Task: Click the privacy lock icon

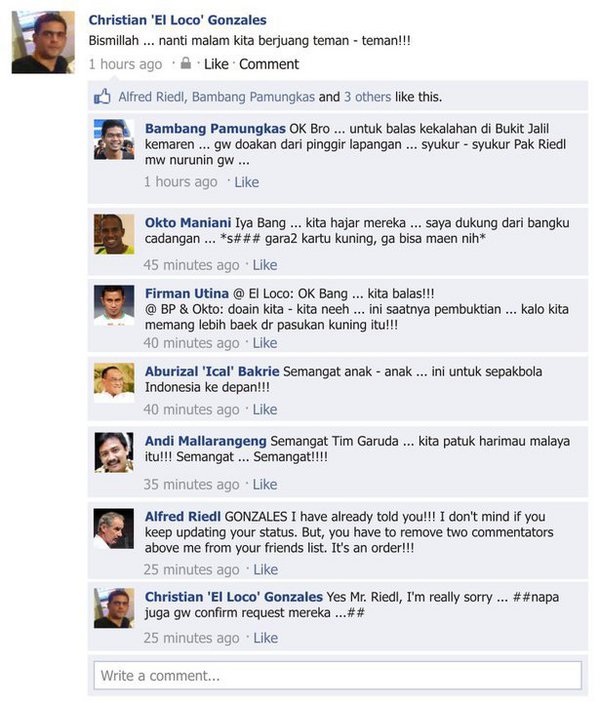Action: pyautogui.click(x=185, y=63)
